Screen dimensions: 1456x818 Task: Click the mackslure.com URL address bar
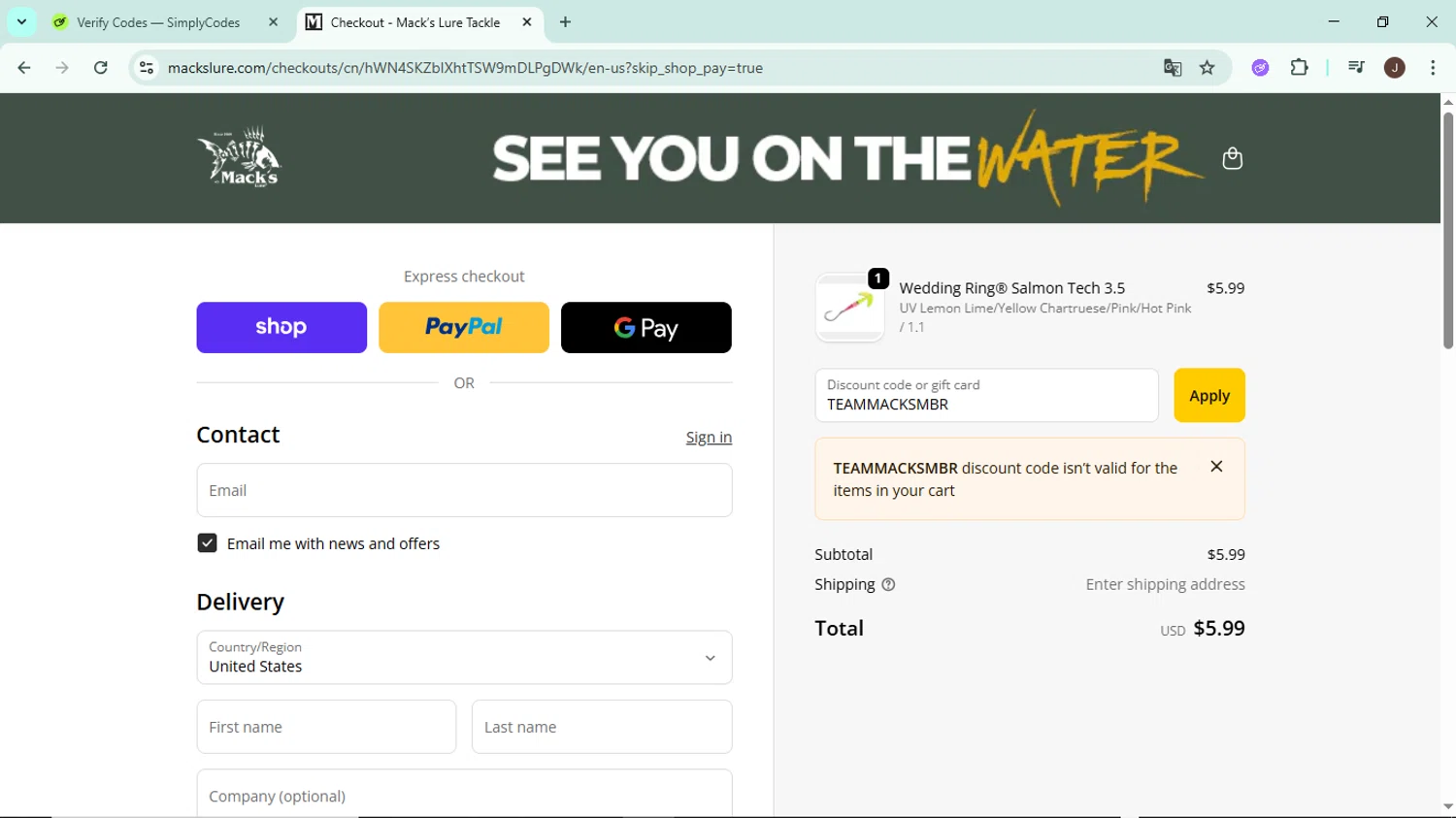(x=465, y=68)
